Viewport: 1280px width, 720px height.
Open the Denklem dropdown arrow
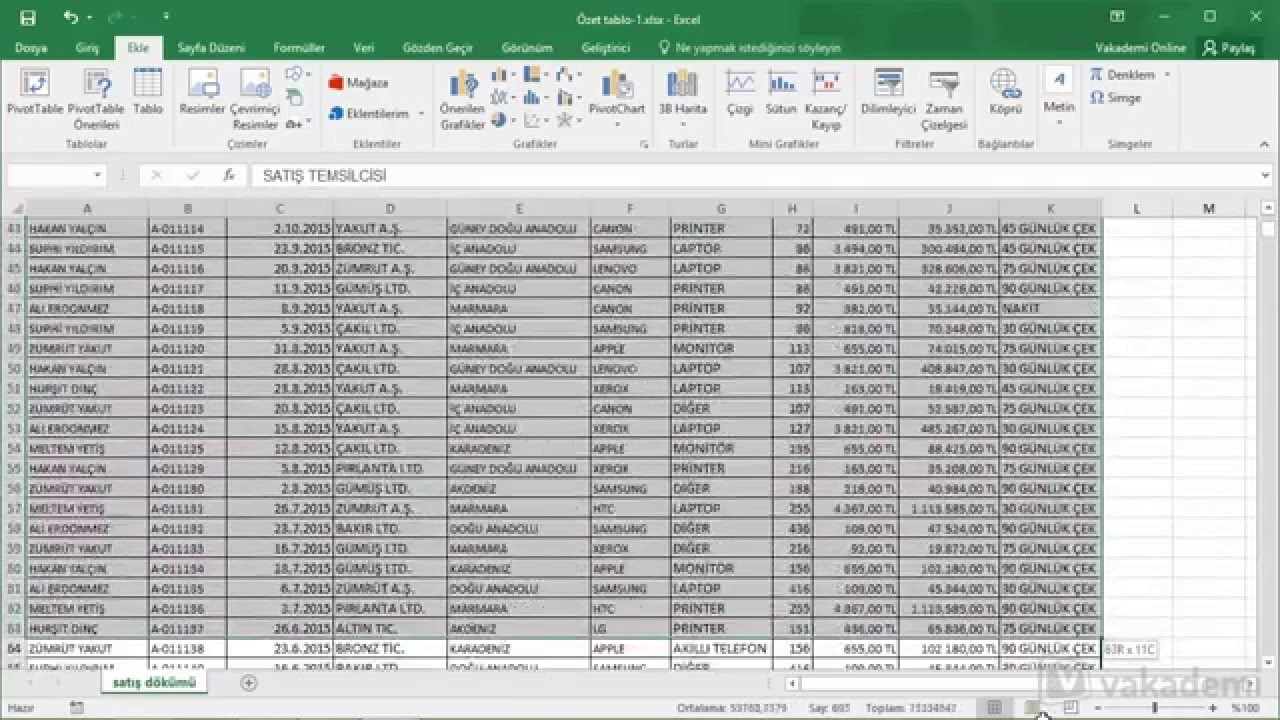(x=1167, y=75)
